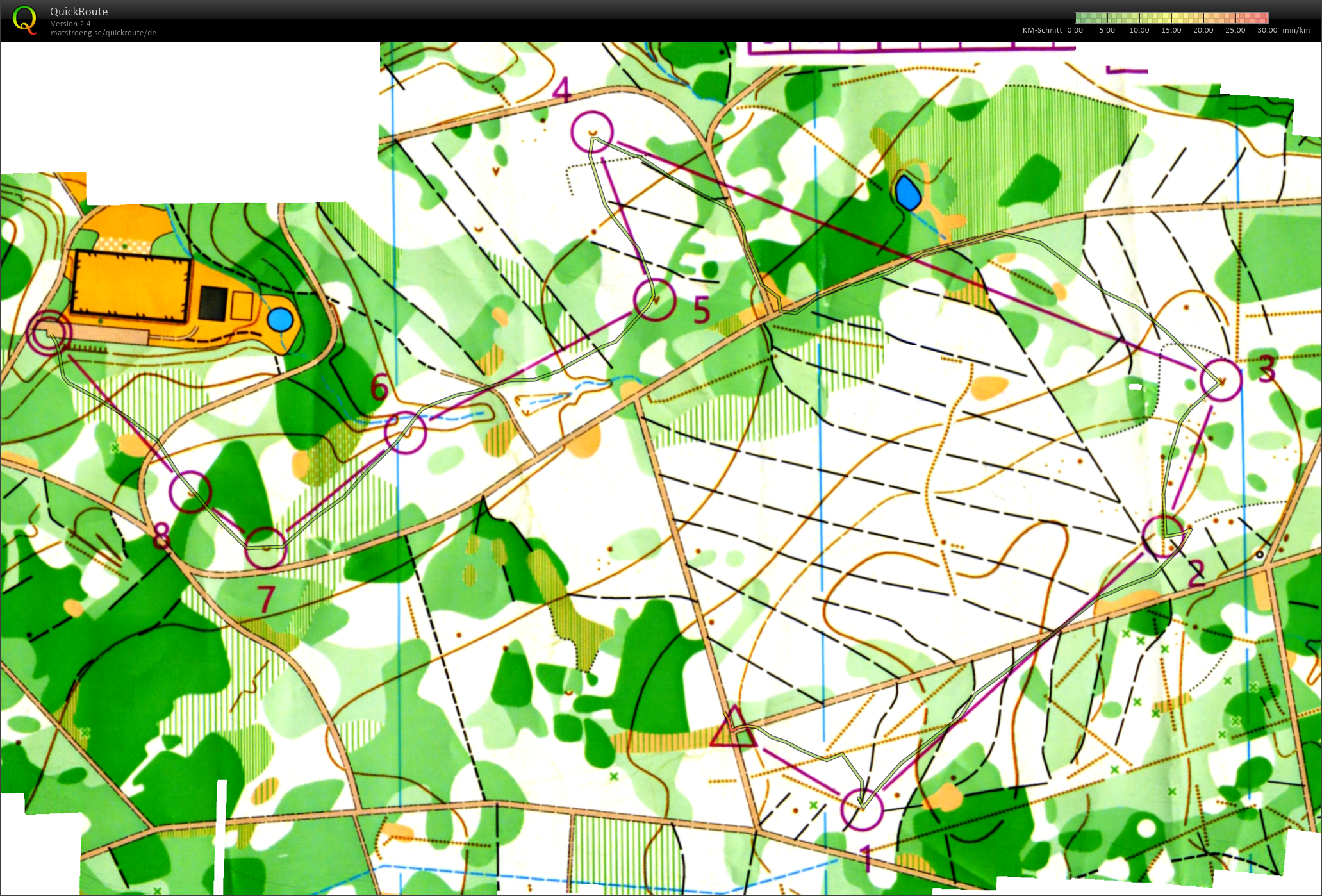1322x896 pixels.
Task: Click the QuickRoute Q logo
Action: (x=24, y=20)
